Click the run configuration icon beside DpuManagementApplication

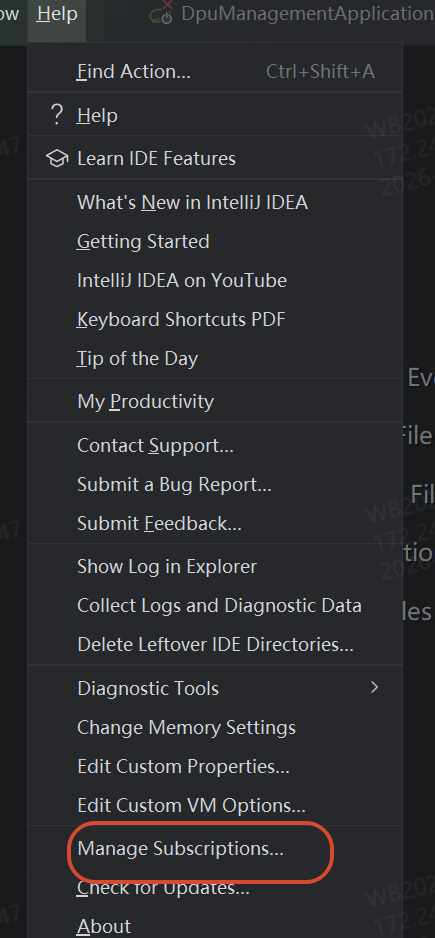point(162,14)
